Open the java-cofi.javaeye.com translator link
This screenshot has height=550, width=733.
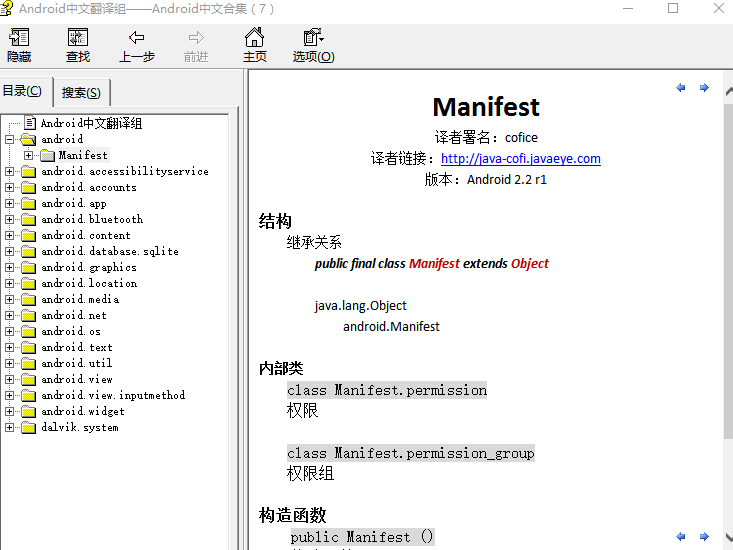520,158
